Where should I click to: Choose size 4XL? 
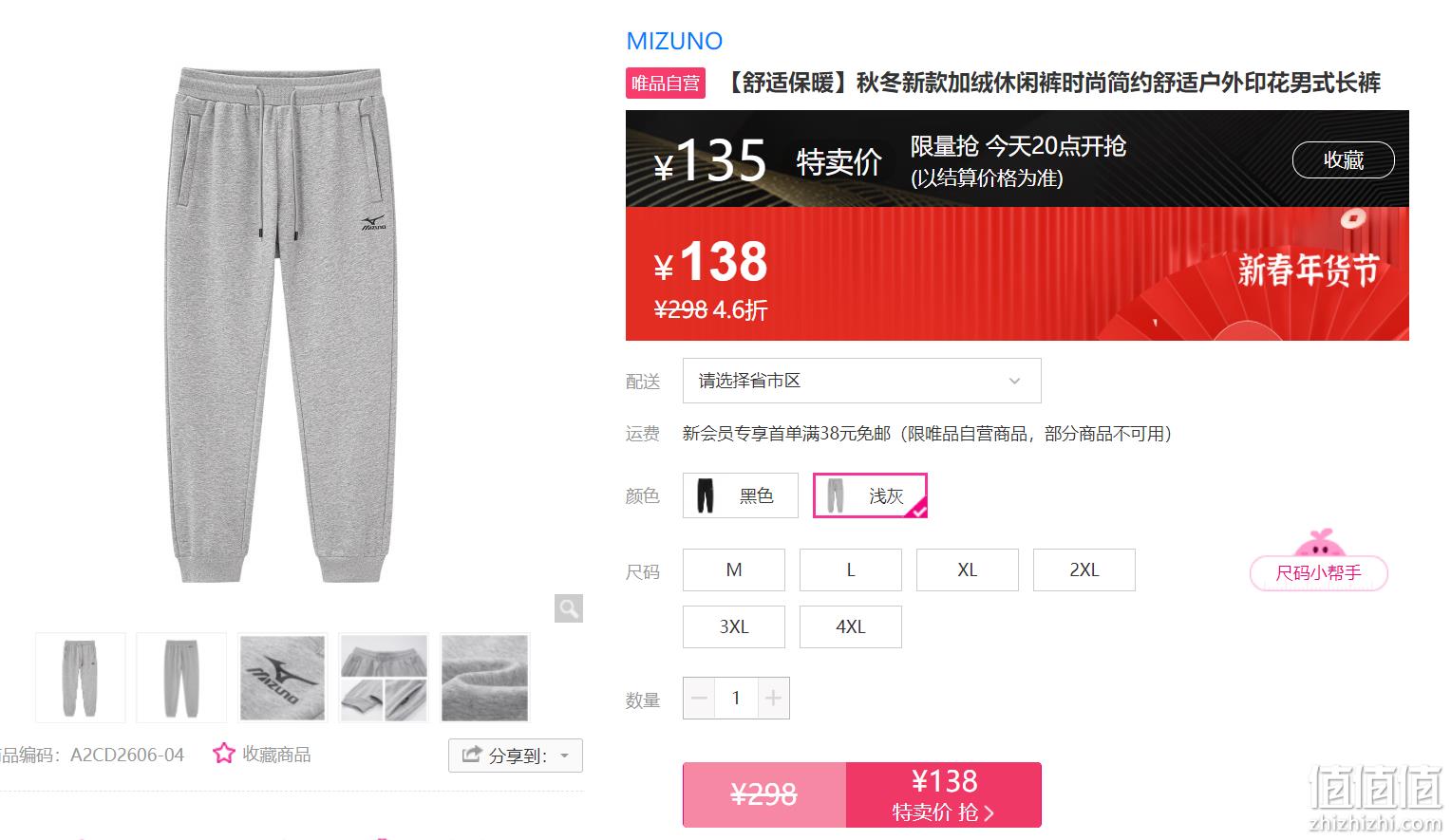851,626
